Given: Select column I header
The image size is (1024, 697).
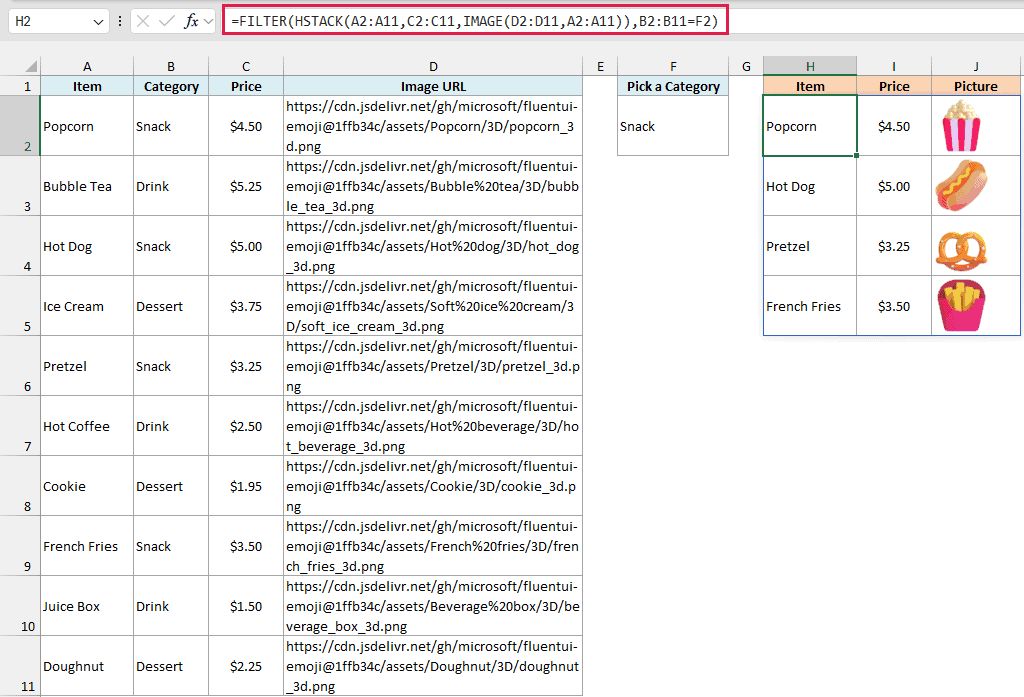Looking at the screenshot, I should point(894,66).
